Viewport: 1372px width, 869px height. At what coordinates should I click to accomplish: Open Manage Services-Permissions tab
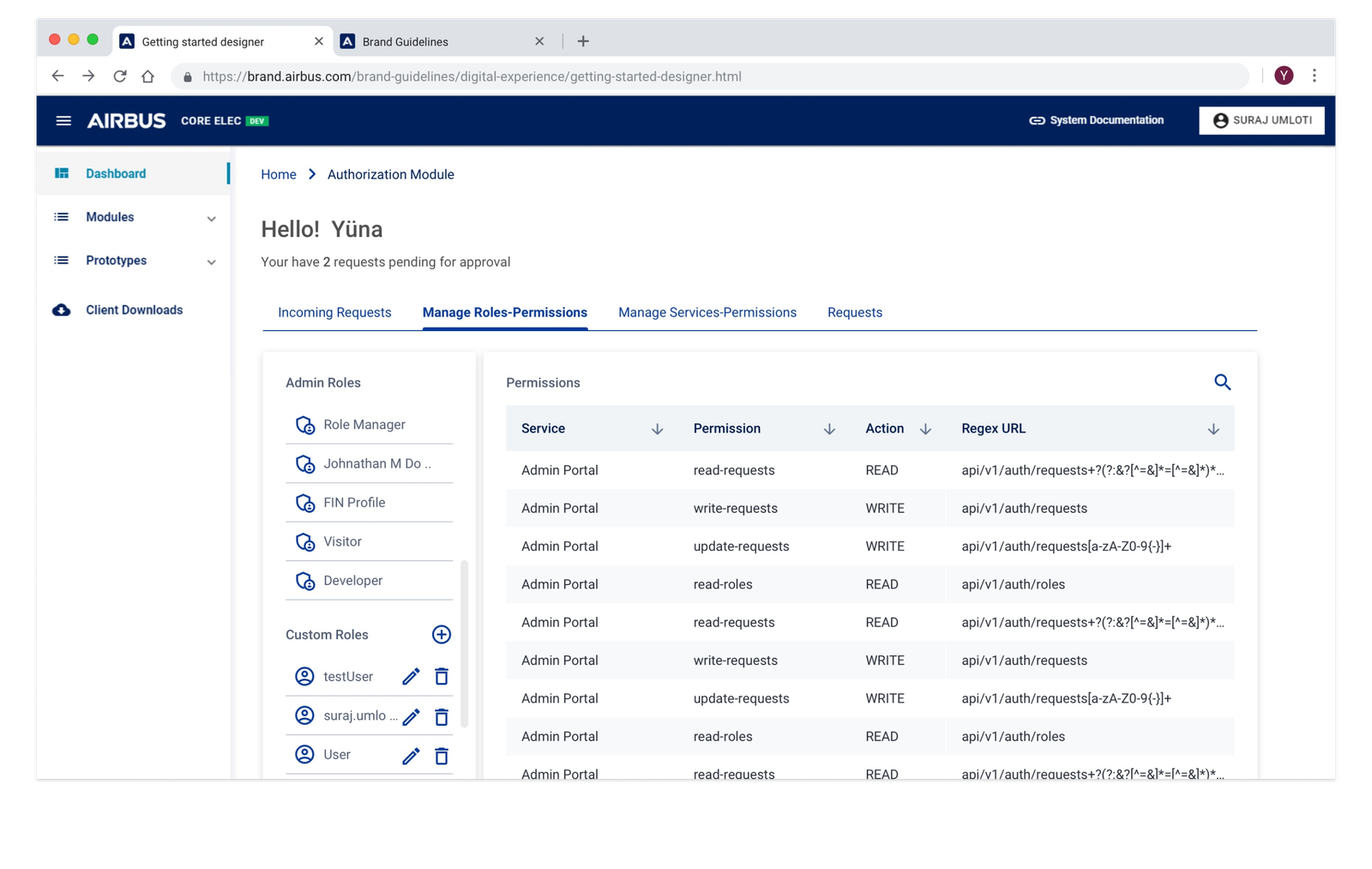[x=707, y=313]
